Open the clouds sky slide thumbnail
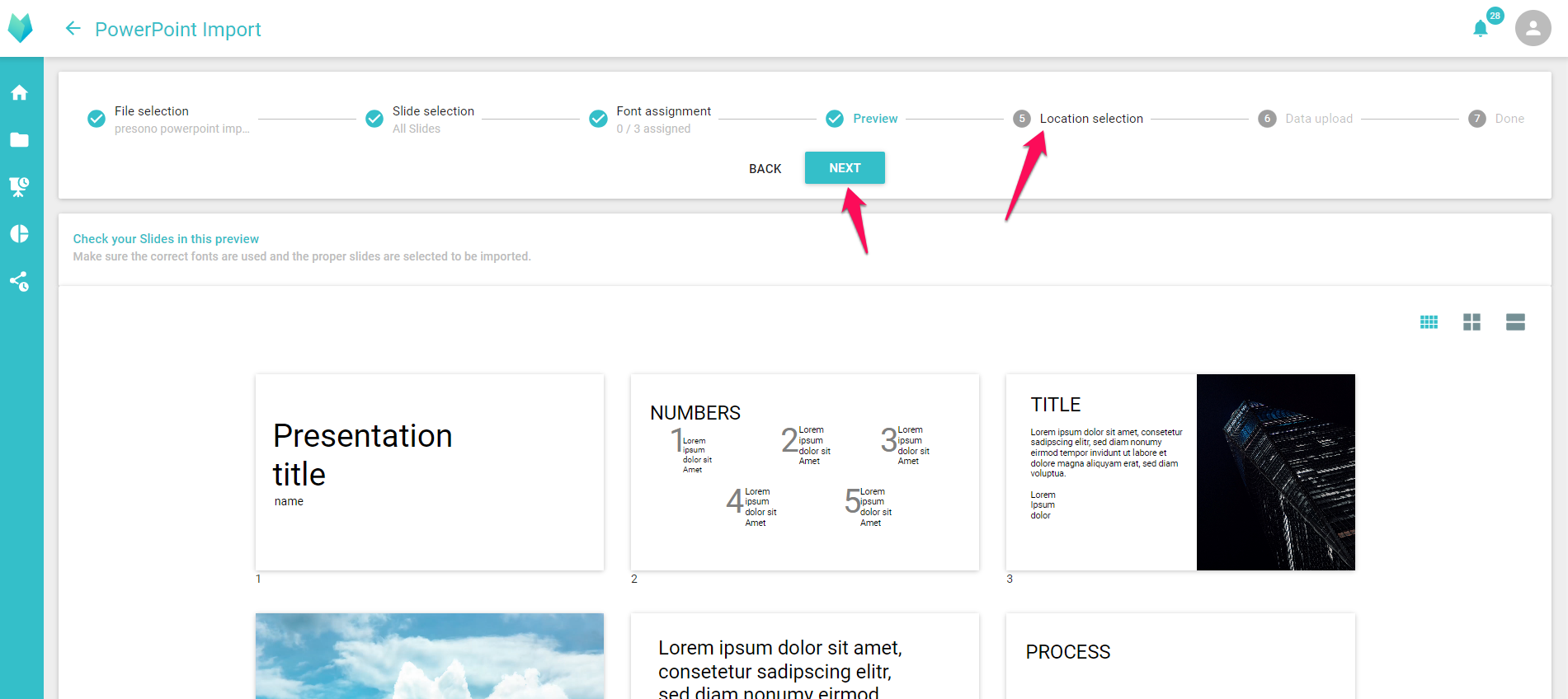 (x=430, y=656)
